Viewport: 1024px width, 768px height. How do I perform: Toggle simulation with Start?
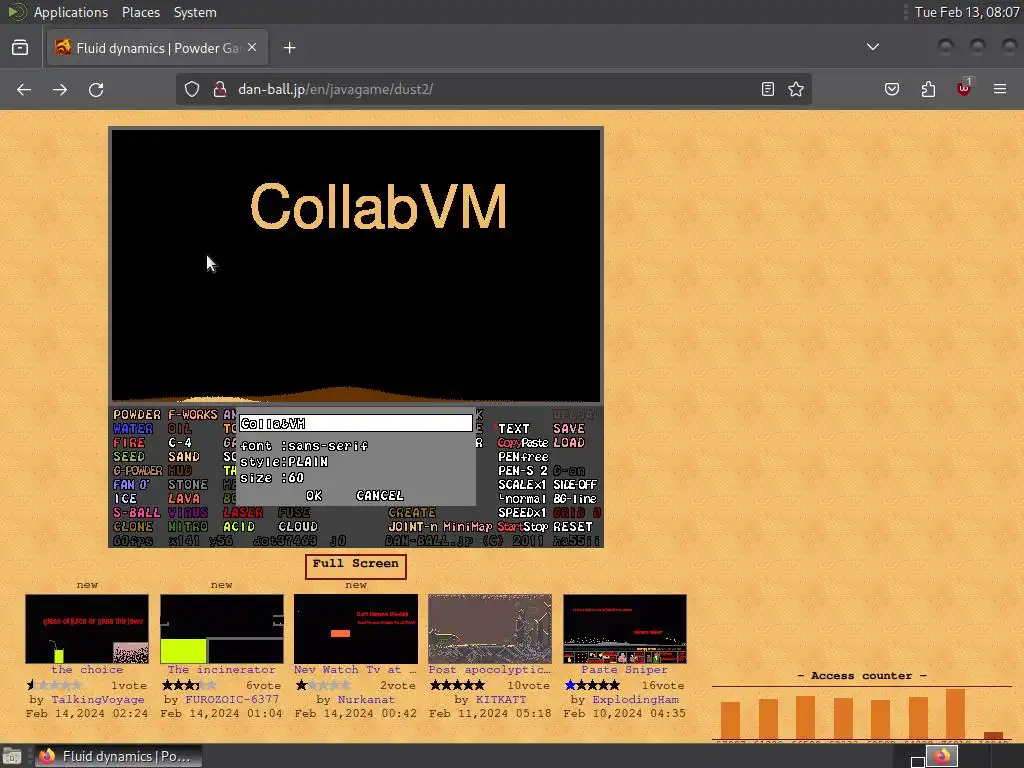tap(509, 526)
